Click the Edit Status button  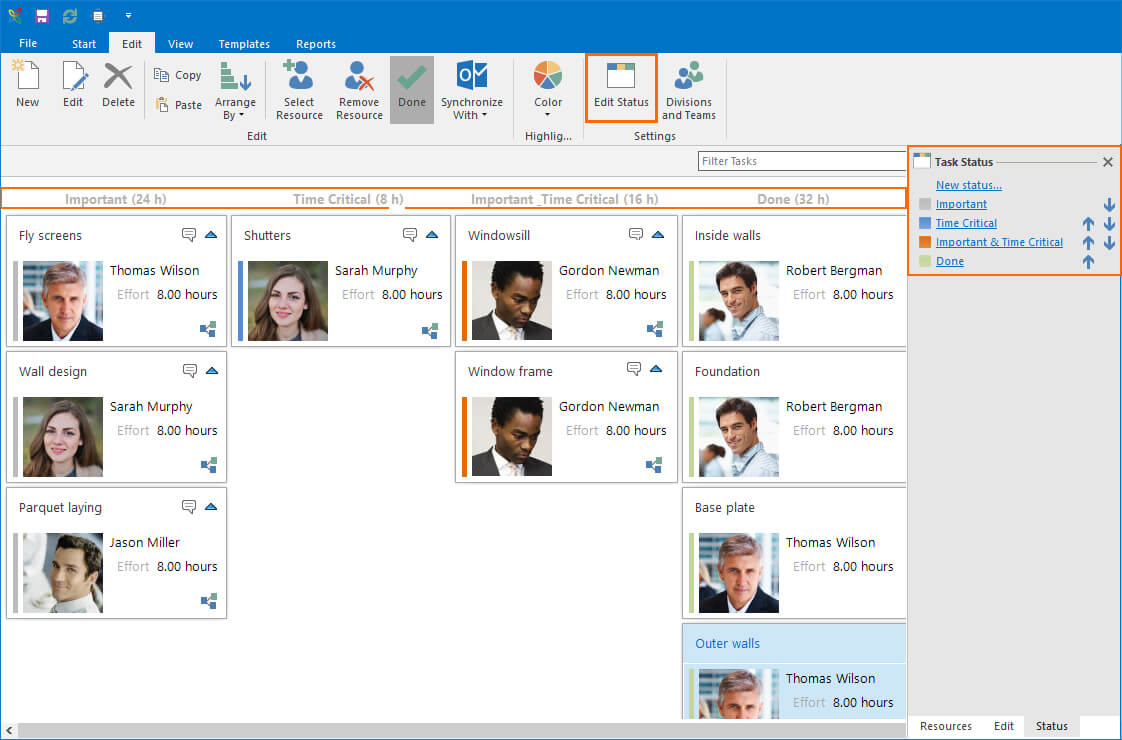[621, 87]
